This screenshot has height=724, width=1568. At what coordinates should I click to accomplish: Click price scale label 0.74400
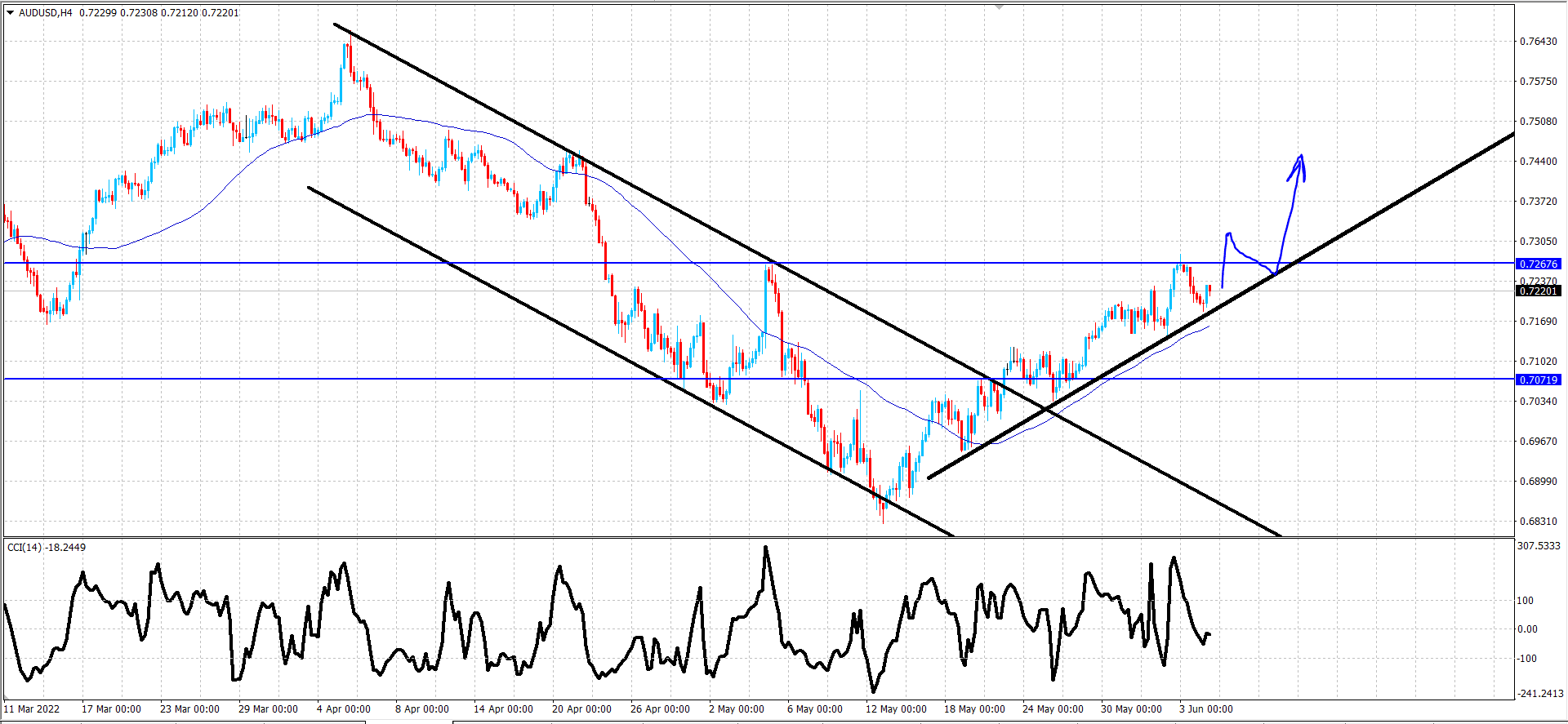[x=1538, y=162]
